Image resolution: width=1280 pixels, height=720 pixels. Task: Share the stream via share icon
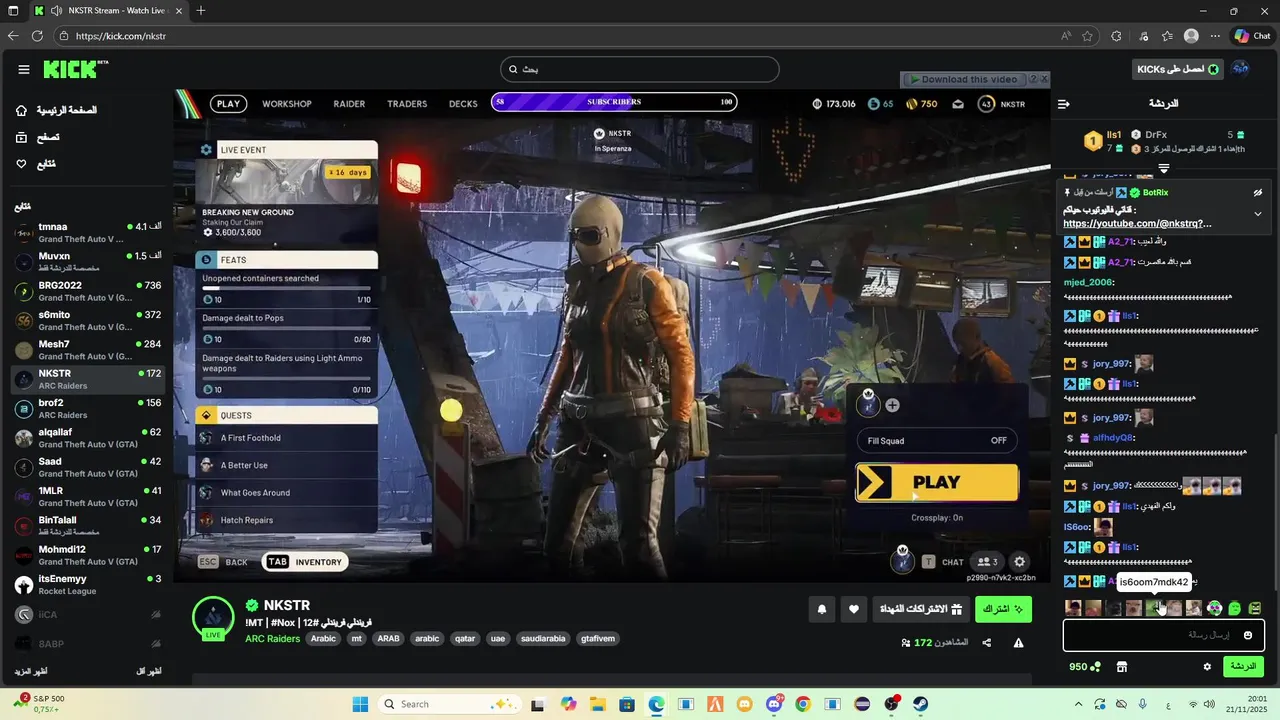click(987, 643)
